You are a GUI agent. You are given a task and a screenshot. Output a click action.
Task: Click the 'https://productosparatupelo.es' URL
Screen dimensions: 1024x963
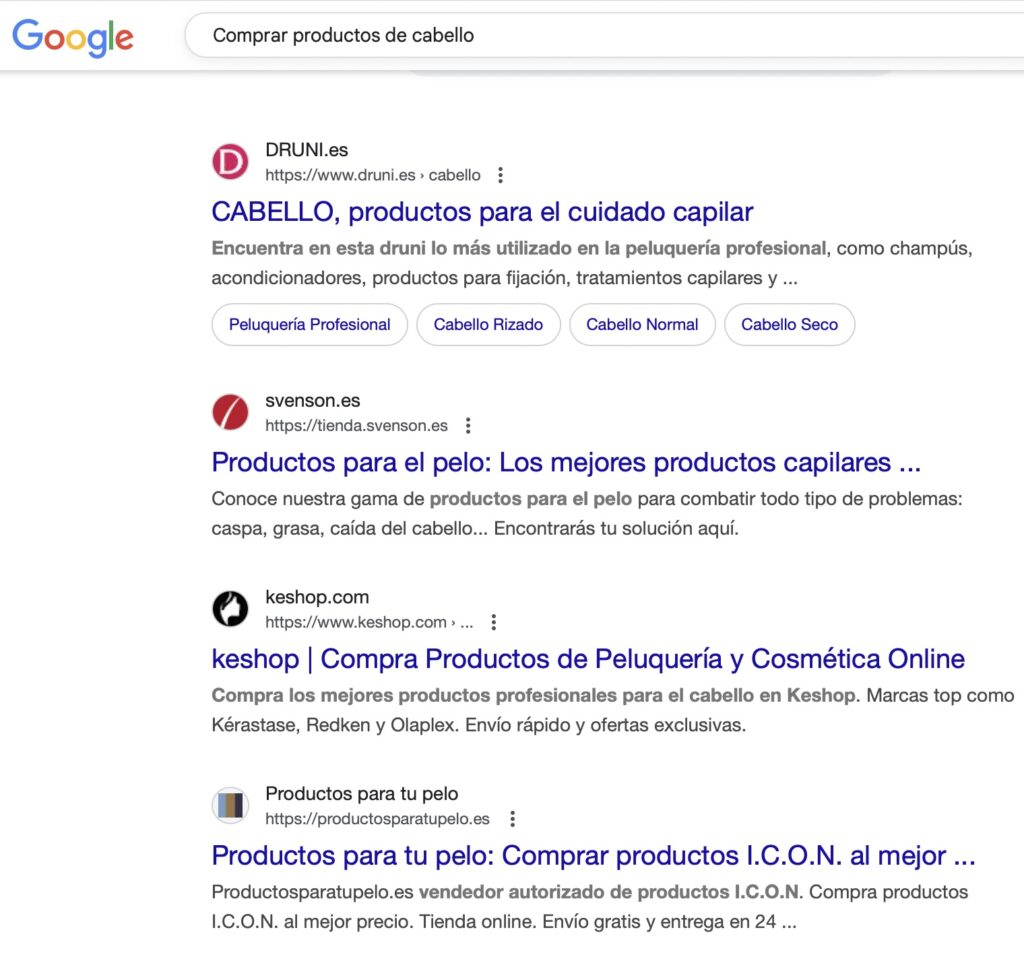[x=377, y=819]
